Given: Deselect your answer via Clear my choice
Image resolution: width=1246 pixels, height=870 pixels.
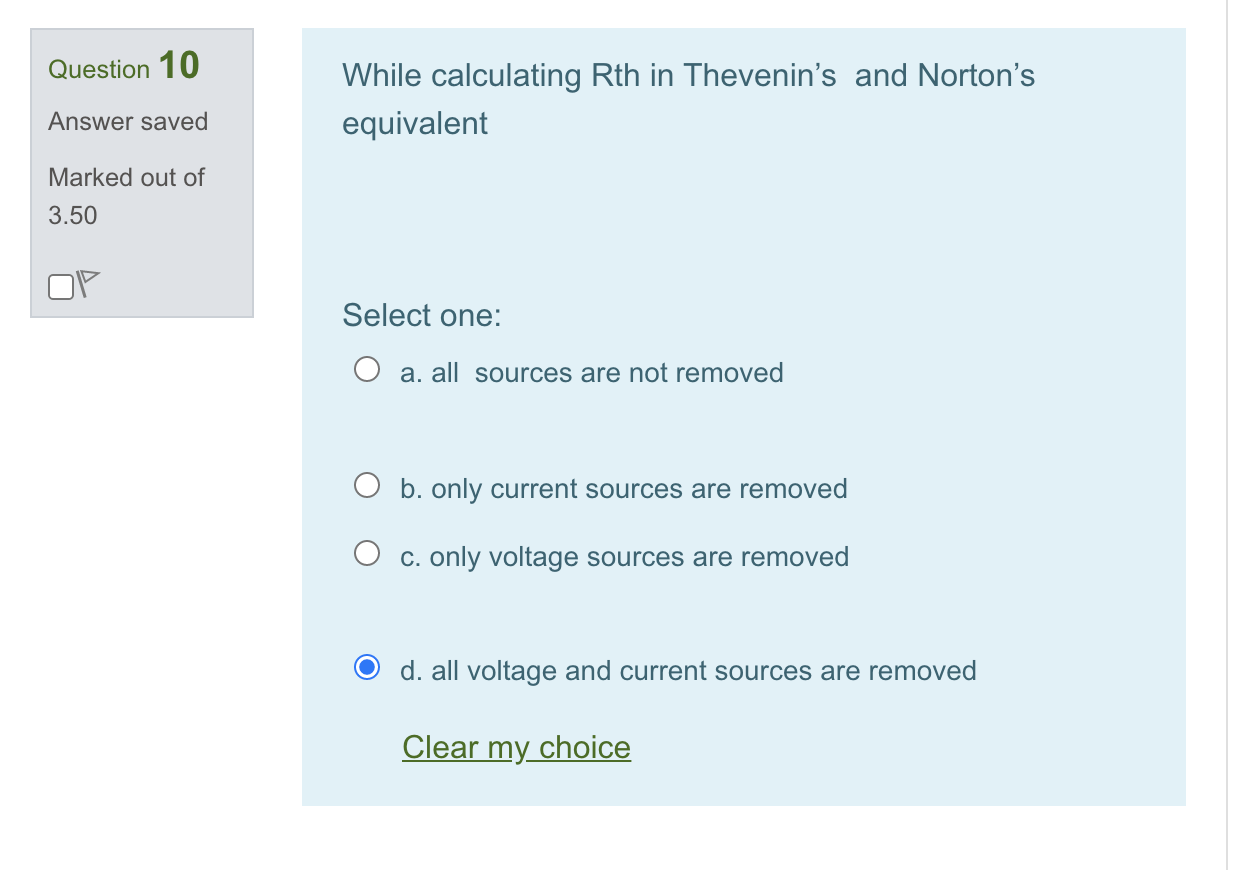Looking at the screenshot, I should coord(516,747).
